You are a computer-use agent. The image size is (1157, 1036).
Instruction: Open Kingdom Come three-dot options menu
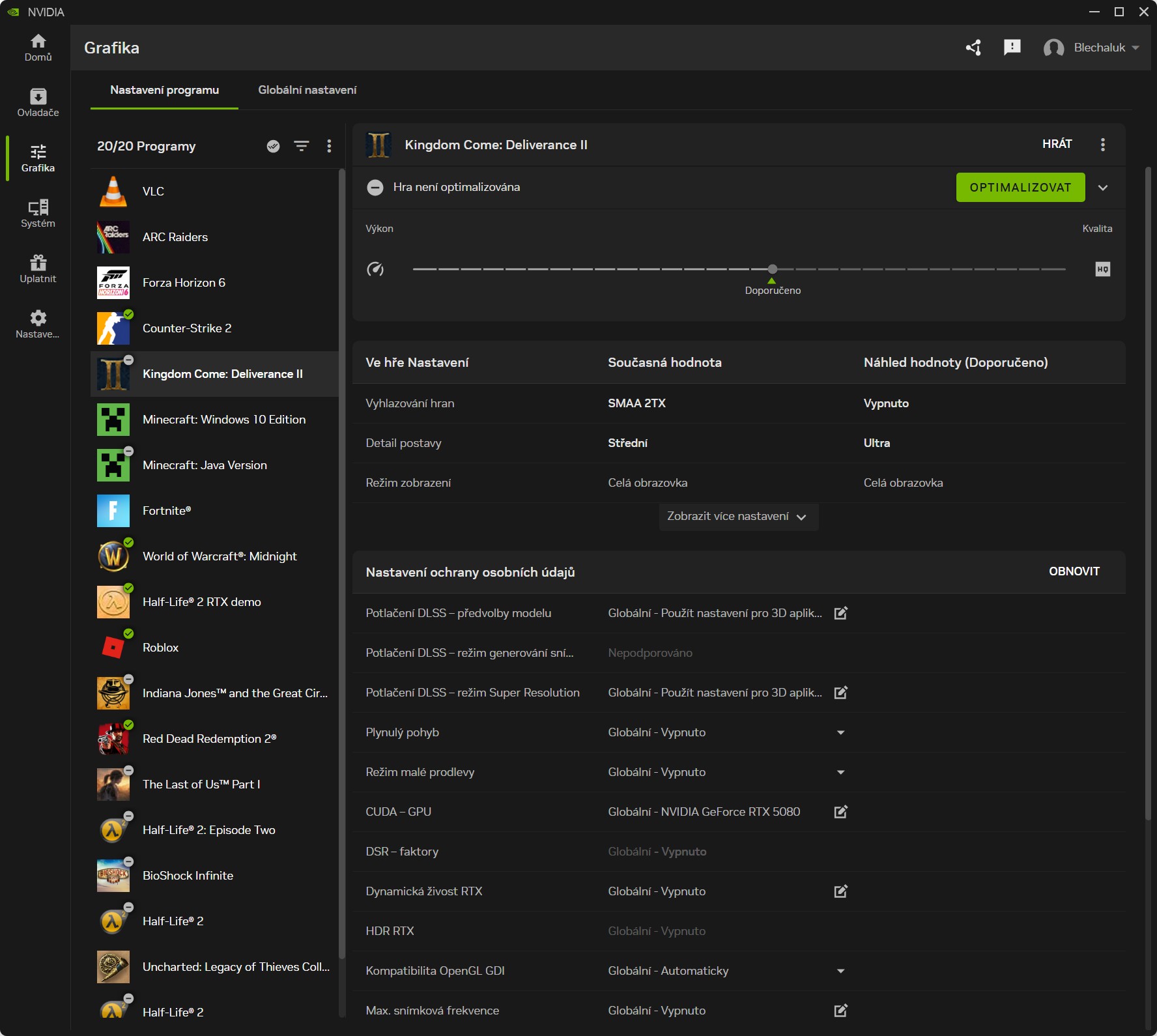(x=1103, y=145)
